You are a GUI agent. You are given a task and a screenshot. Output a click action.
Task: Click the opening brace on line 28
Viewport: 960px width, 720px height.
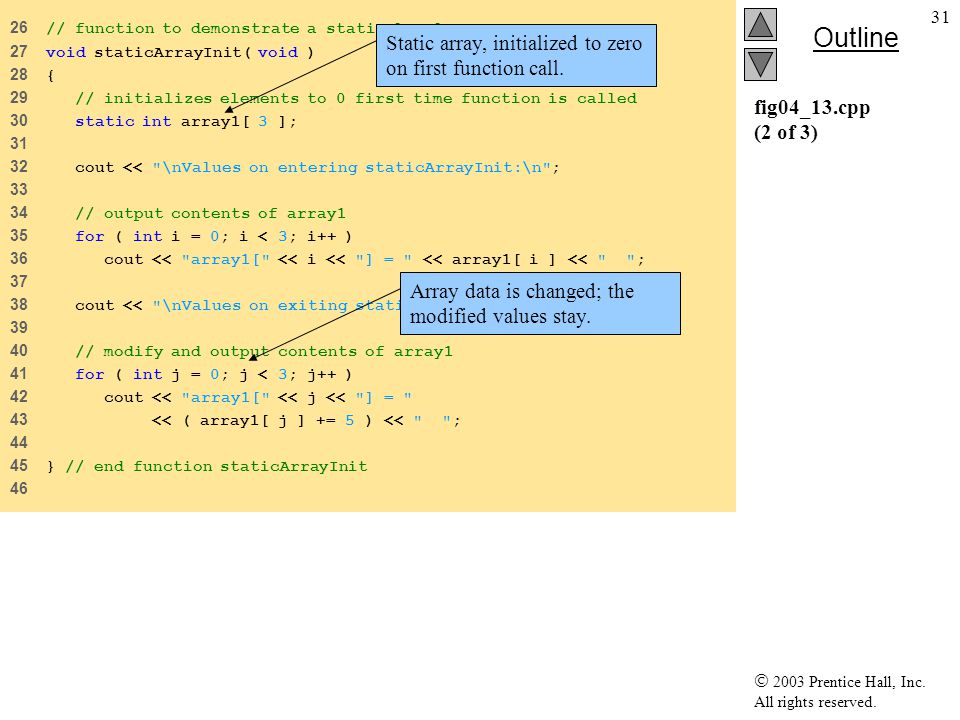[50, 75]
